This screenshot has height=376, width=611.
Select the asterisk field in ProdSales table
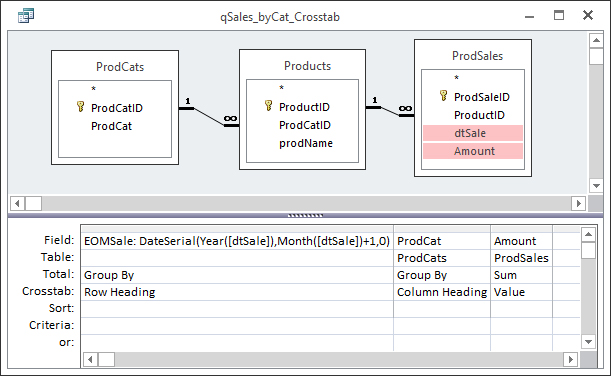coord(456,78)
